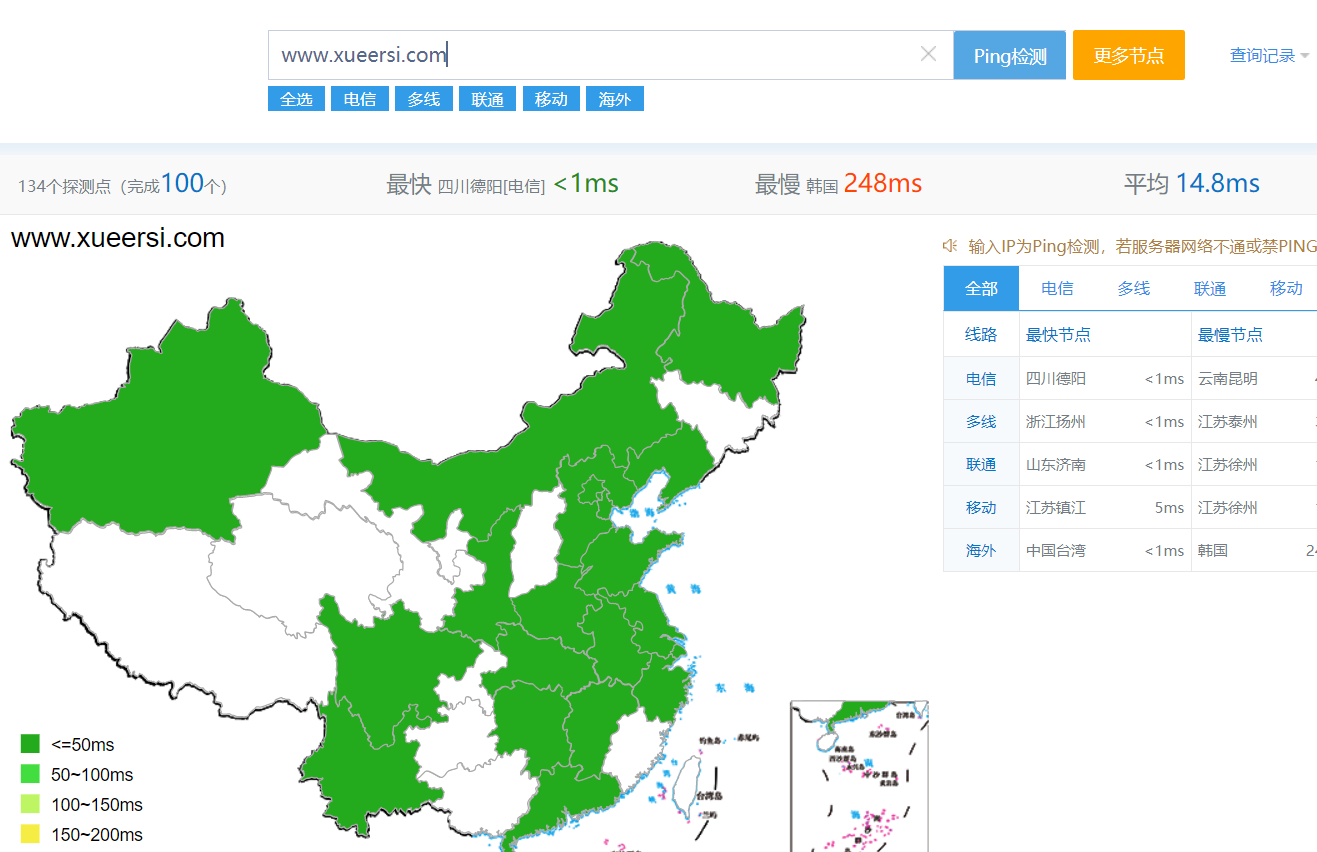Click the yellow 150~200ms legend swatch
This screenshot has height=852, width=1317.
30,834
